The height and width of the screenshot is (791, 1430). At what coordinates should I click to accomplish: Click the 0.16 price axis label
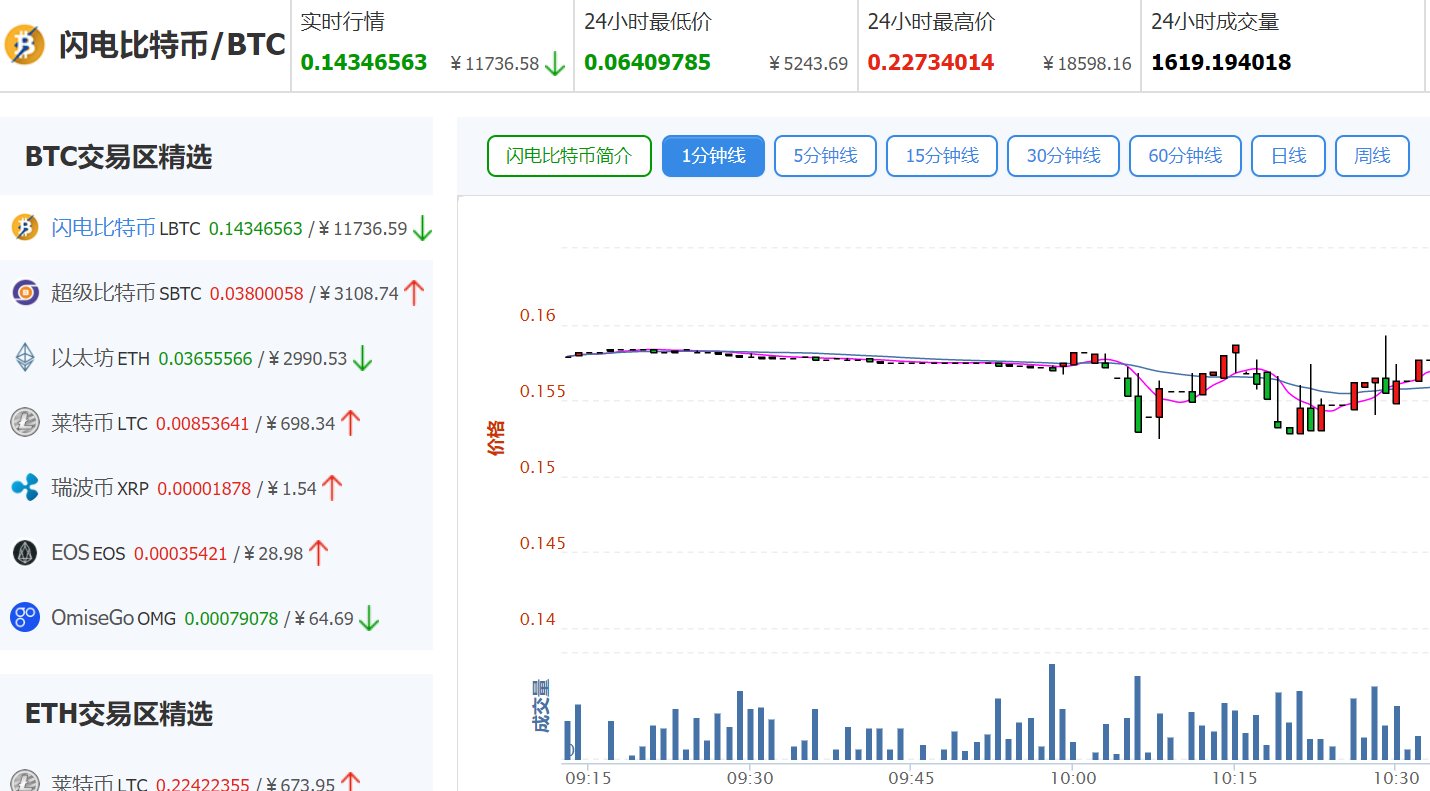click(538, 316)
